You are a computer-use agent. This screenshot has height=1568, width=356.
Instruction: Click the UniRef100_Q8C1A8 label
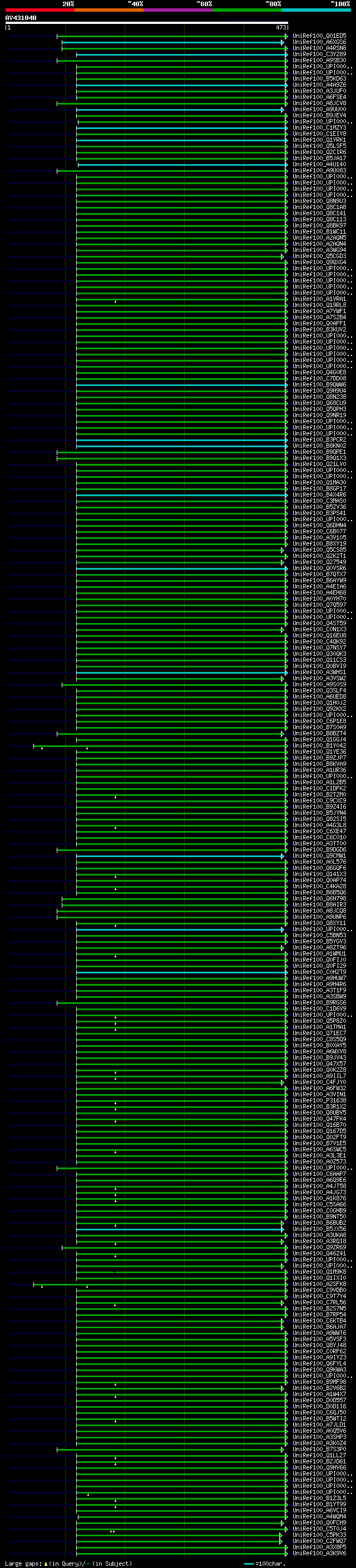coord(319,207)
